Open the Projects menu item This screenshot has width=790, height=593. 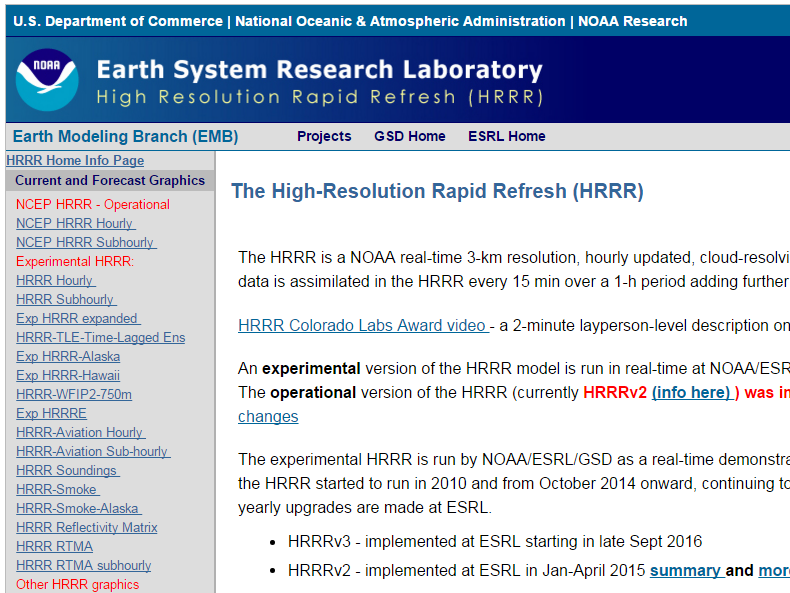pos(324,136)
